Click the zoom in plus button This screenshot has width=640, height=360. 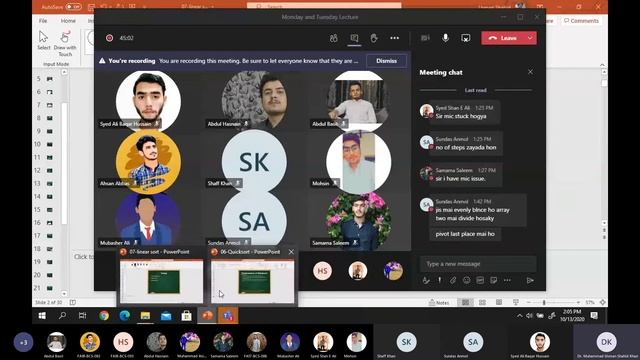point(578,302)
